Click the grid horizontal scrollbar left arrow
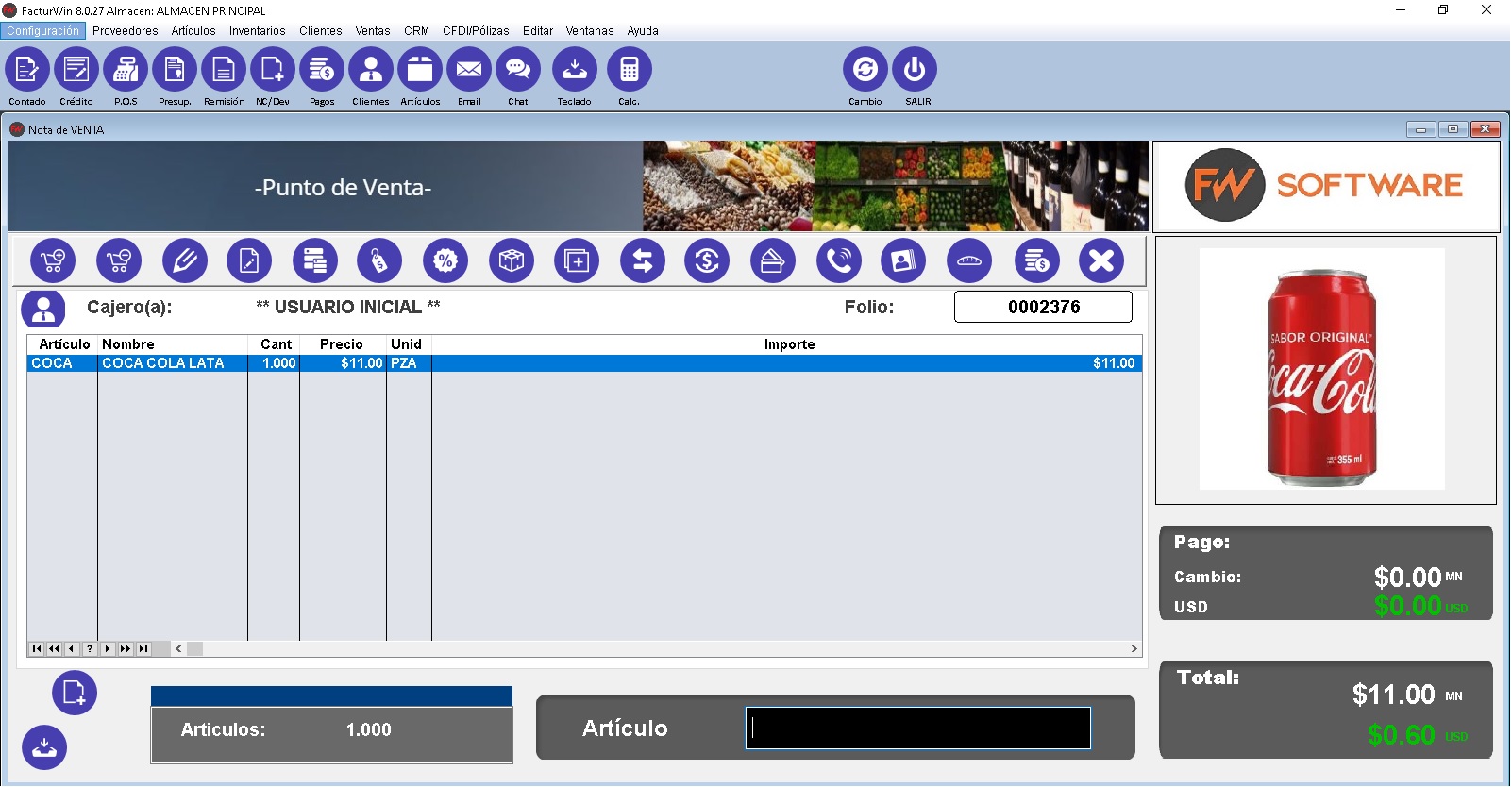1512x787 pixels. [x=178, y=649]
